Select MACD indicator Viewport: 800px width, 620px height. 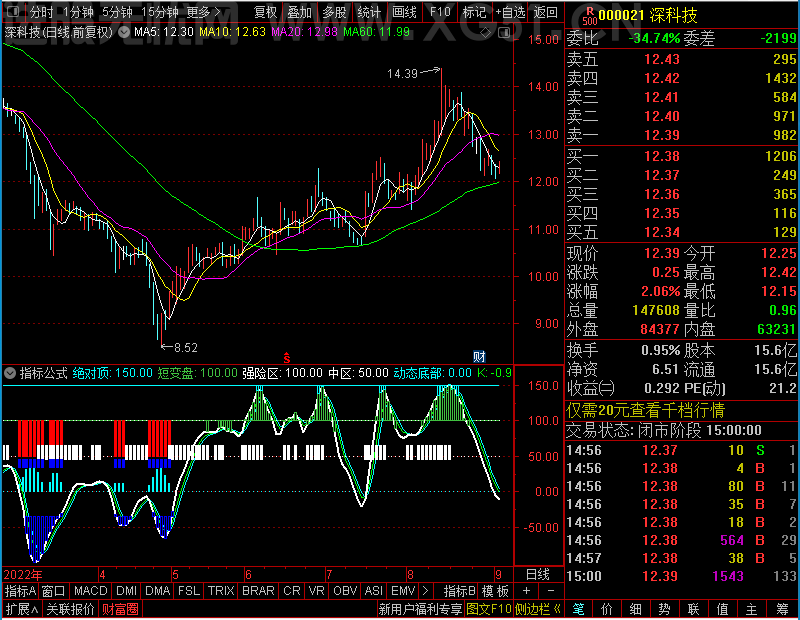coord(90,591)
